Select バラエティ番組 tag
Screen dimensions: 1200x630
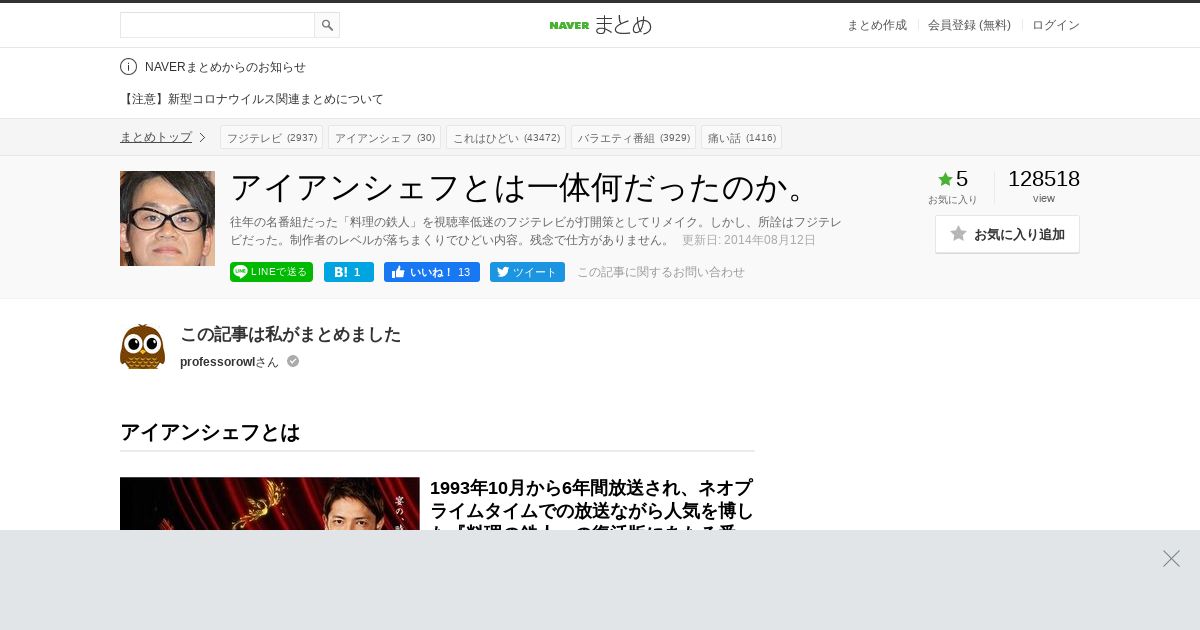click(x=633, y=137)
